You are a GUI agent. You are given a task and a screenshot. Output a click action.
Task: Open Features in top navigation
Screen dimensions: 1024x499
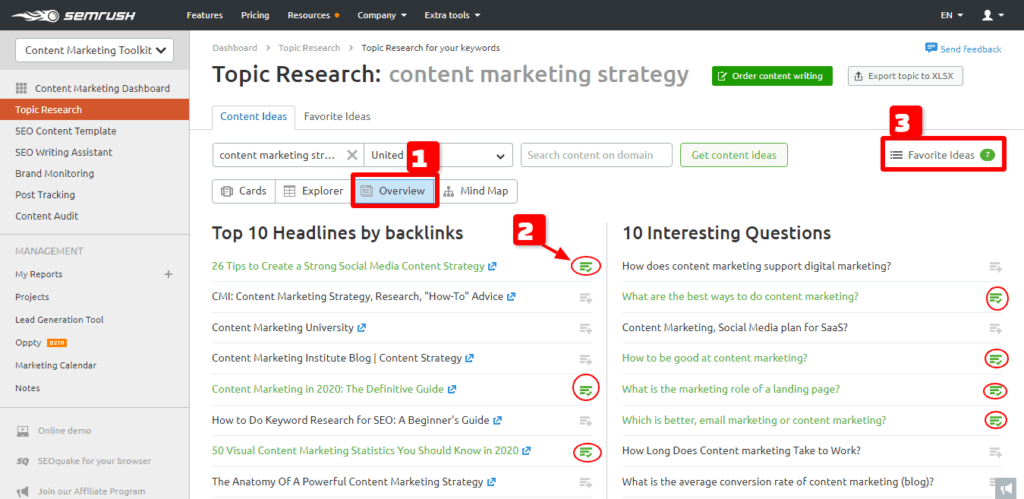(x=204, y=15)
